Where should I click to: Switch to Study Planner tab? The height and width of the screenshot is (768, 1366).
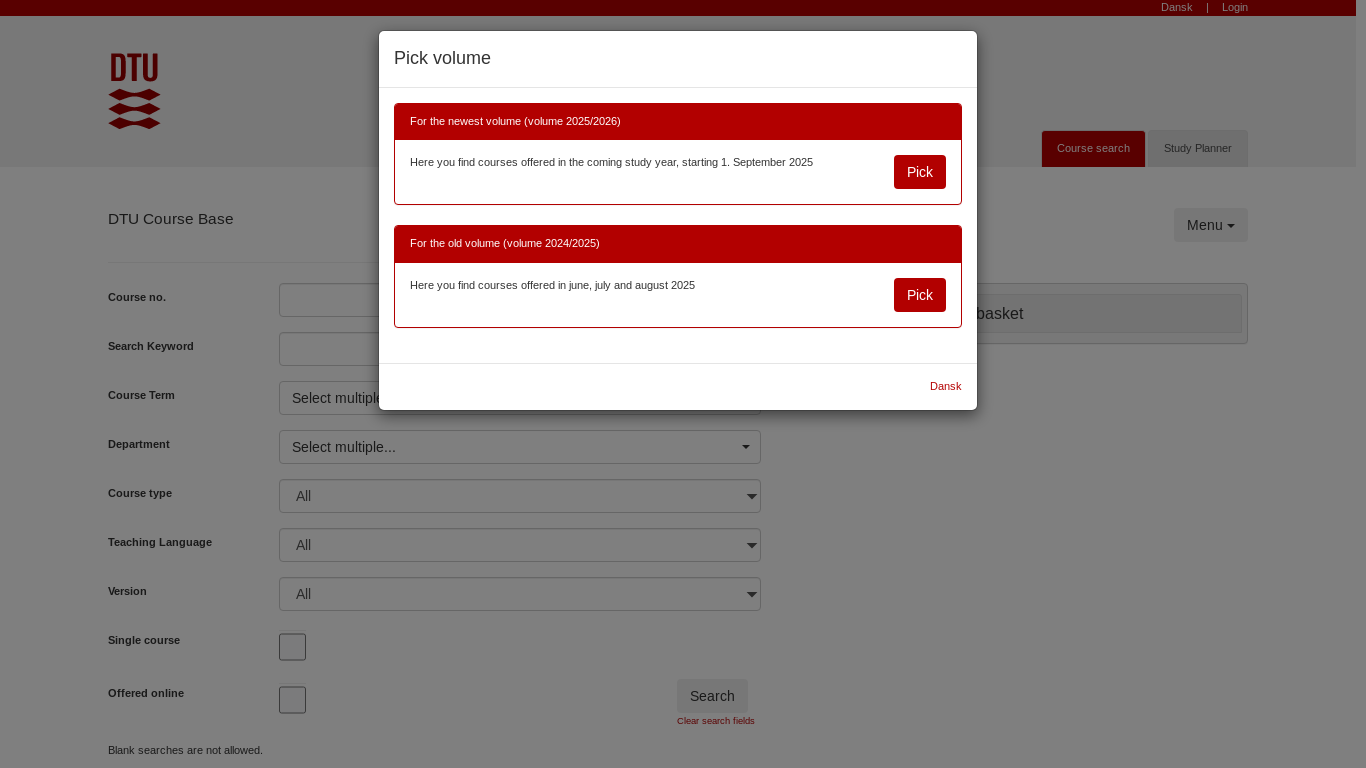click(x=1198, y=148)
